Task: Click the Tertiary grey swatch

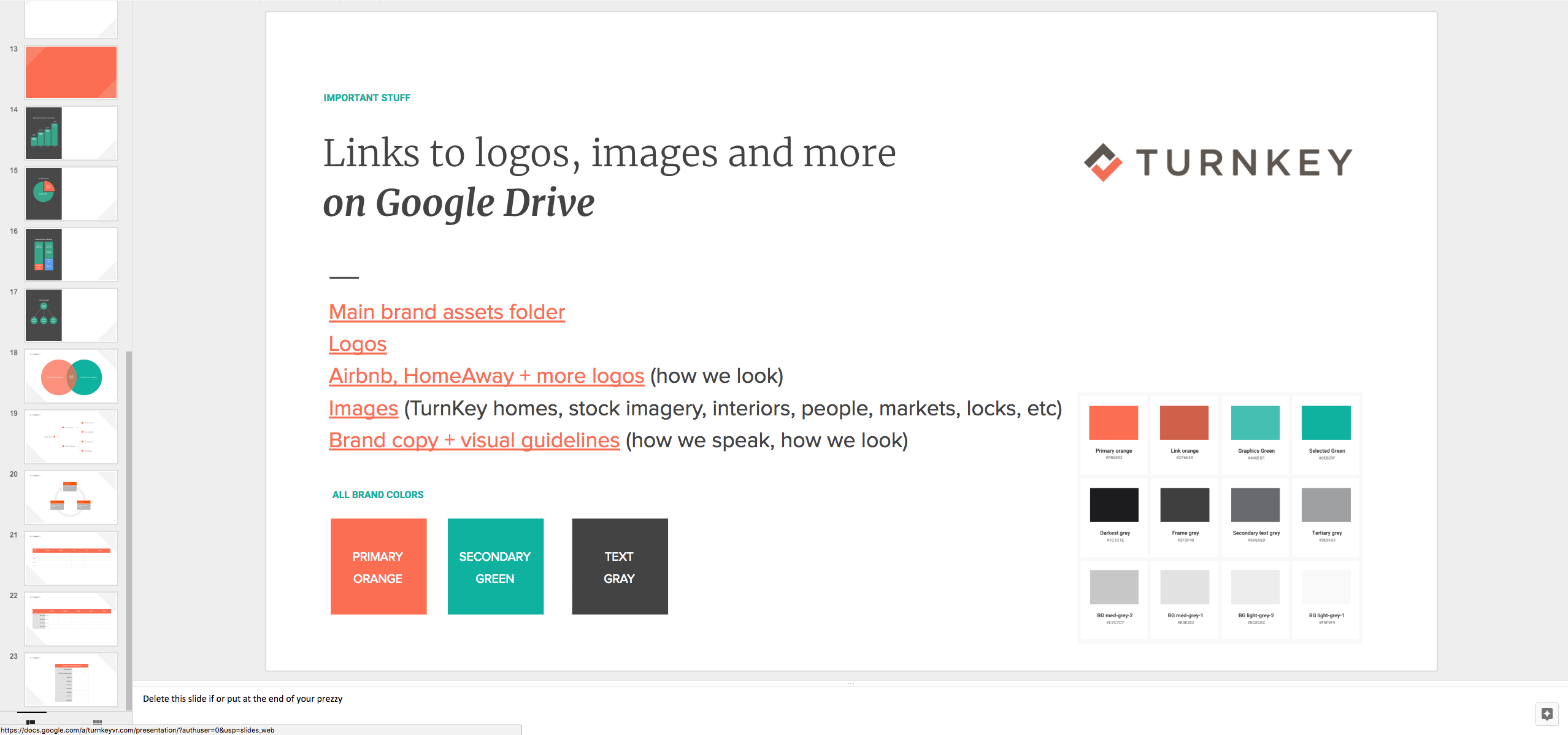Action: pos(1326,505)
